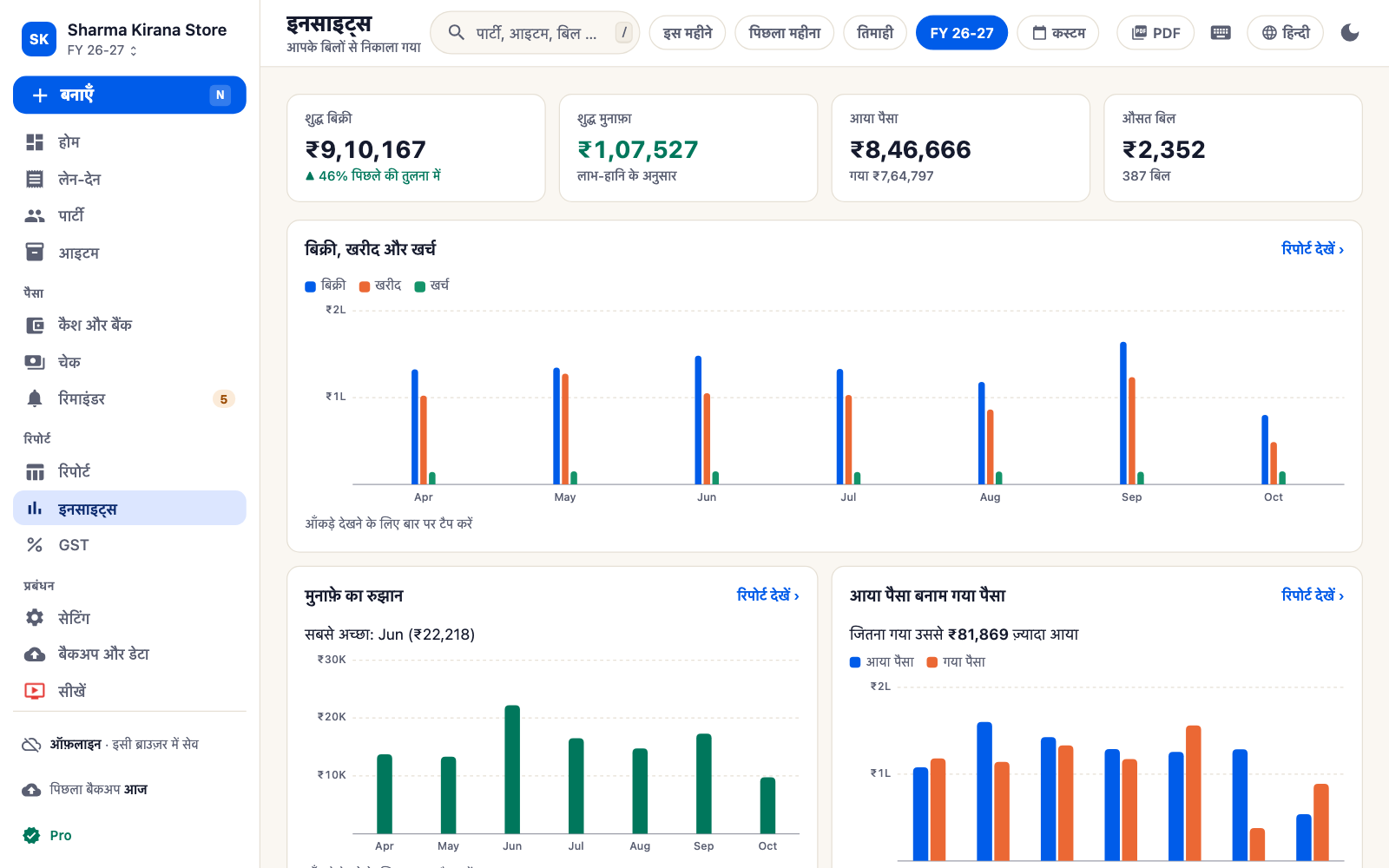The width and height of the screenshot is (1389, 868).
Task: Click the बनाएँ create button
Action: point(129,95)
